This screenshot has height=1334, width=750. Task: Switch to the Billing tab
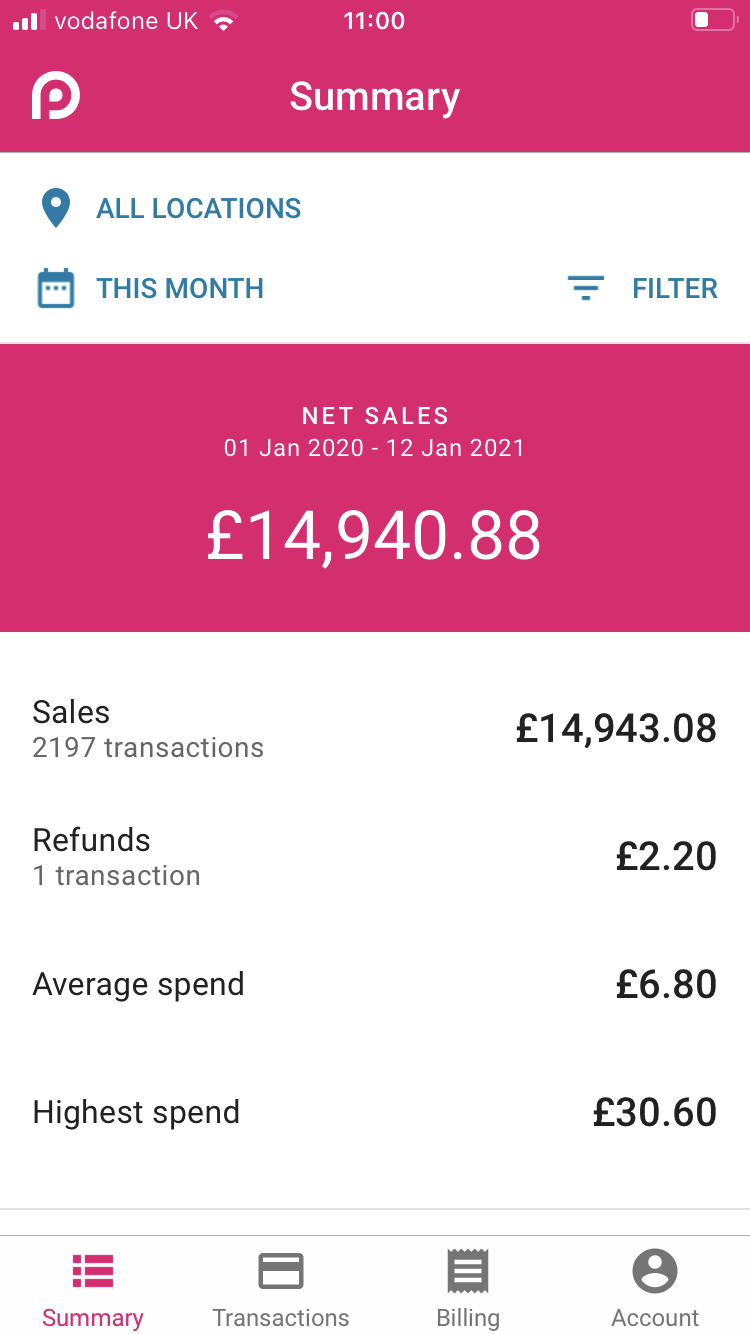tap(468, 1317)
